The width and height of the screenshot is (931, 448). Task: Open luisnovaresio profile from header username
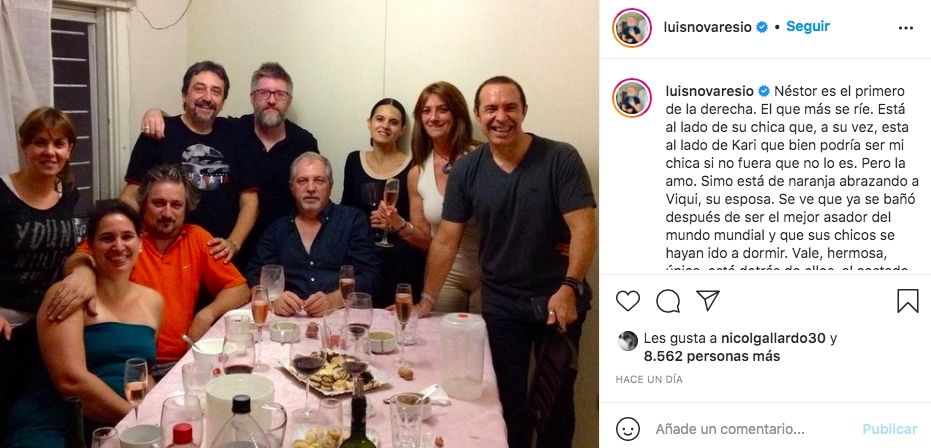[x=708, y=27]
